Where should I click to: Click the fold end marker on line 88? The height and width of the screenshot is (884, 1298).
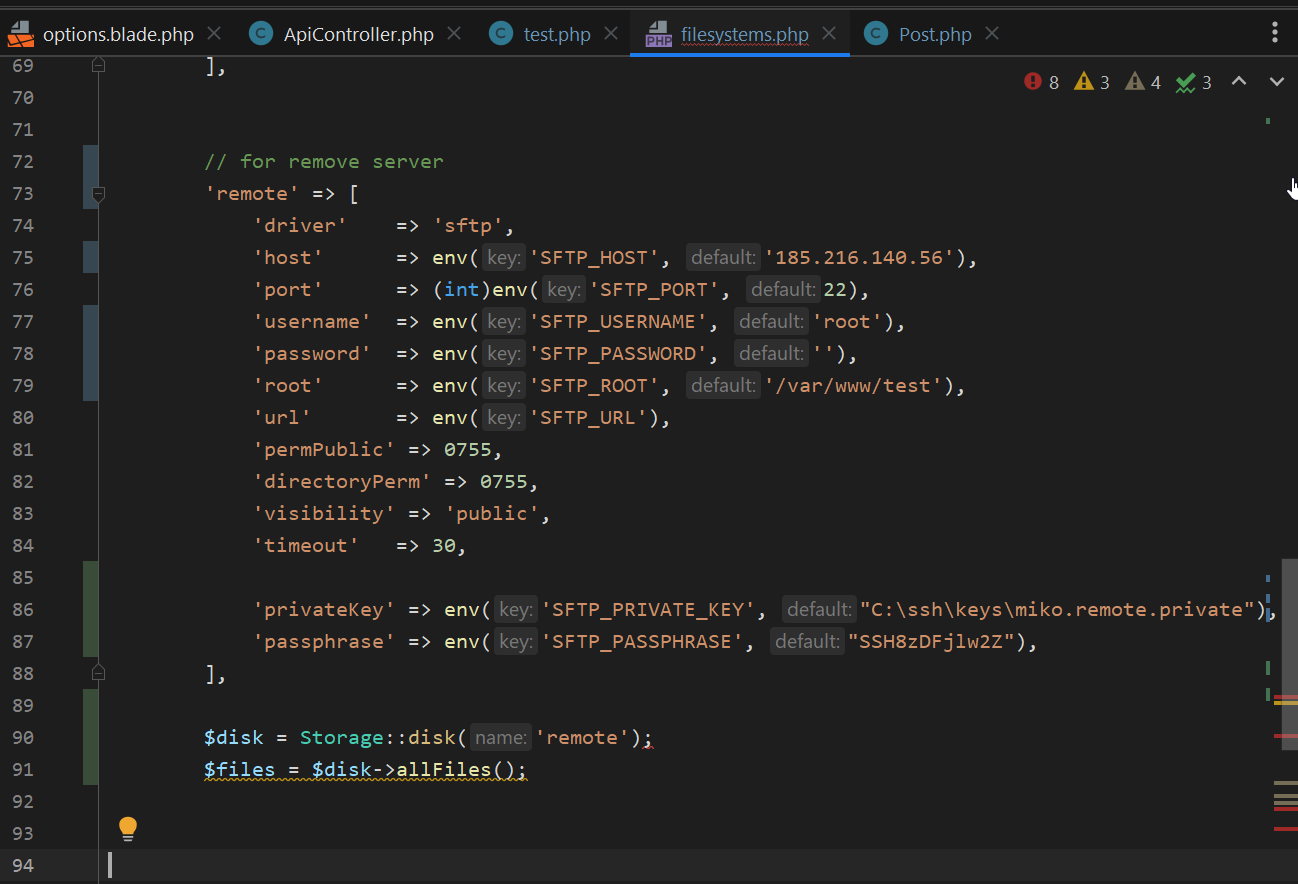click(98, 673)
